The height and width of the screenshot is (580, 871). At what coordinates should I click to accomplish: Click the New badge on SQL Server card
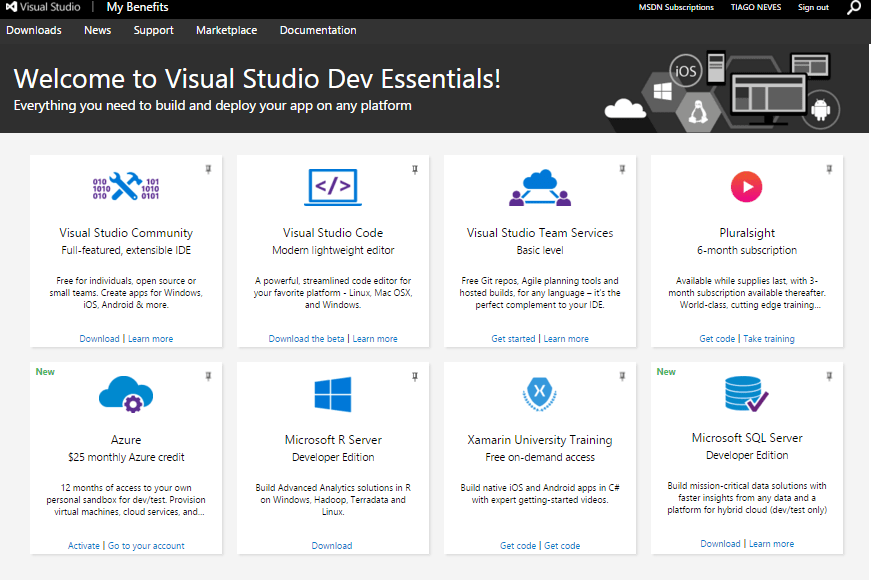[666, 372]
